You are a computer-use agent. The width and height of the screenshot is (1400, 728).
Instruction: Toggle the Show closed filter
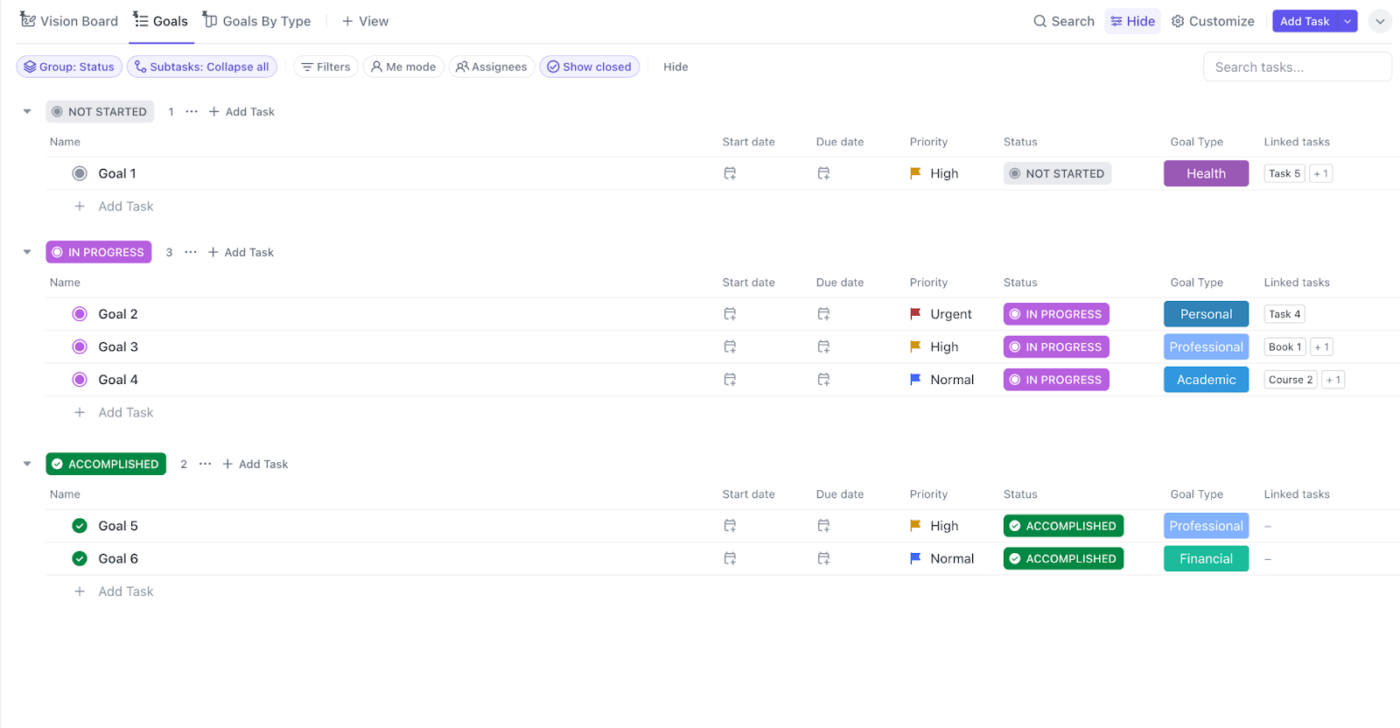pos(589,66)
